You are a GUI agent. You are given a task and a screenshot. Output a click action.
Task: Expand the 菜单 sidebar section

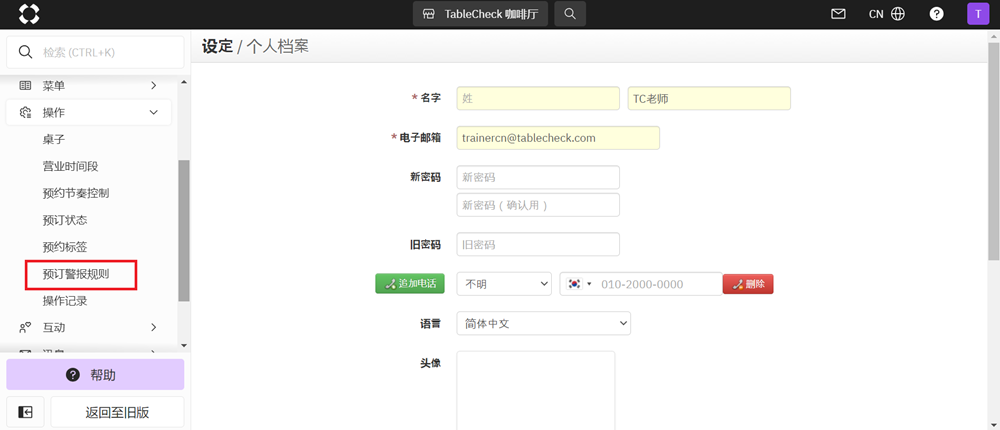[x=153, y=85]
